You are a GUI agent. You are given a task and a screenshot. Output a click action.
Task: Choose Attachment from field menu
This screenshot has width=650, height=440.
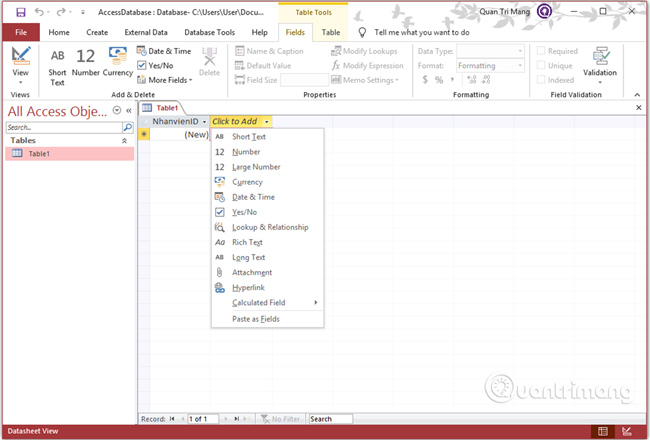[267, 272]
